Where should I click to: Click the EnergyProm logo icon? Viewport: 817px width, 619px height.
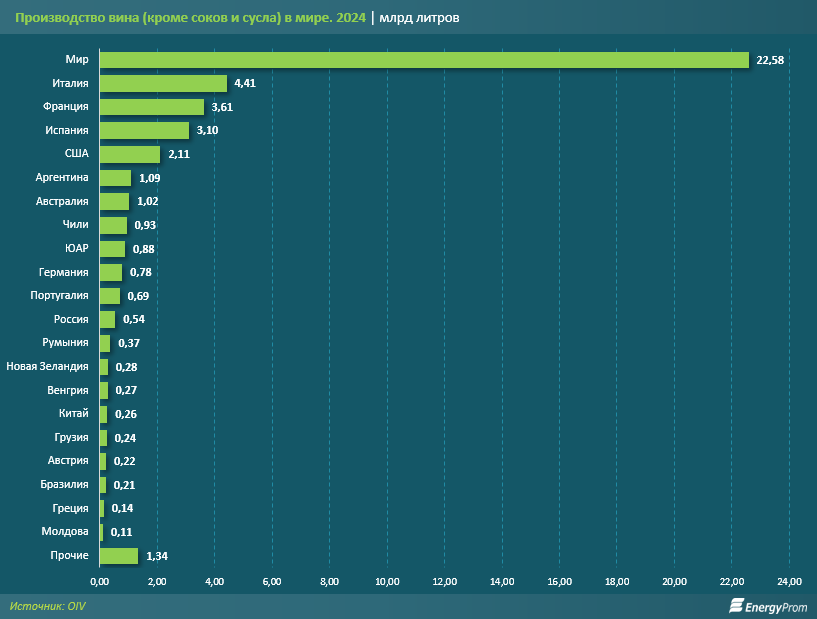(x=738, y=605)
